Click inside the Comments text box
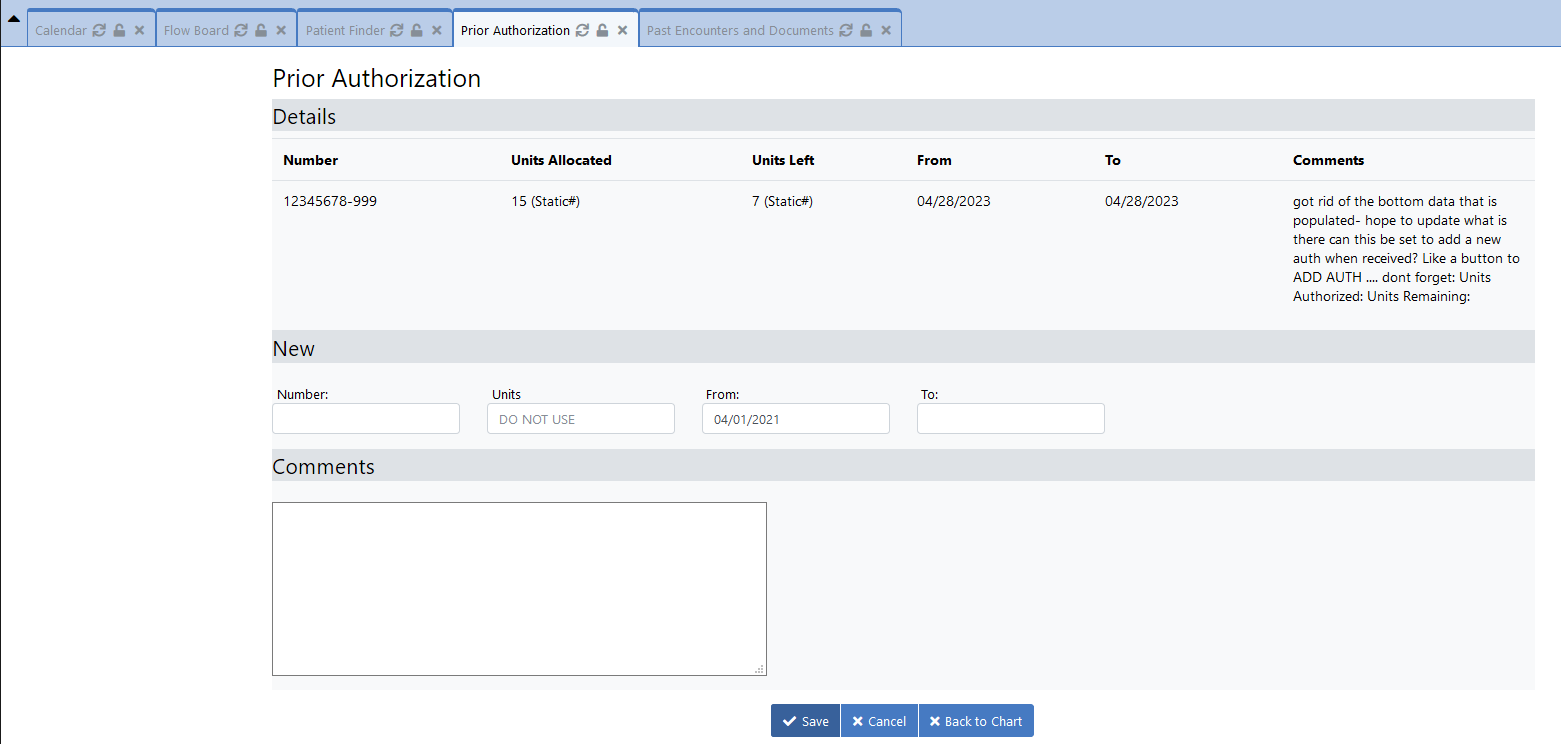The width and height of the screenshot is (1561, 744). pyautogui.click(x=519, y=588)
